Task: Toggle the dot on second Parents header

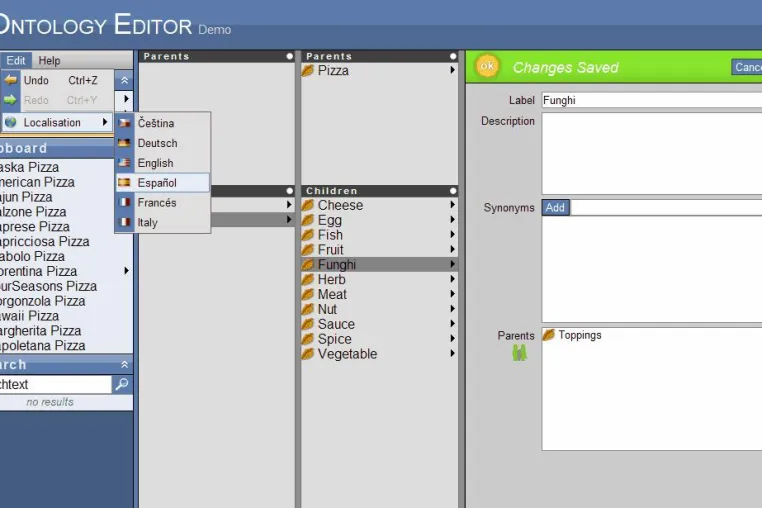Action: (453, 56)
